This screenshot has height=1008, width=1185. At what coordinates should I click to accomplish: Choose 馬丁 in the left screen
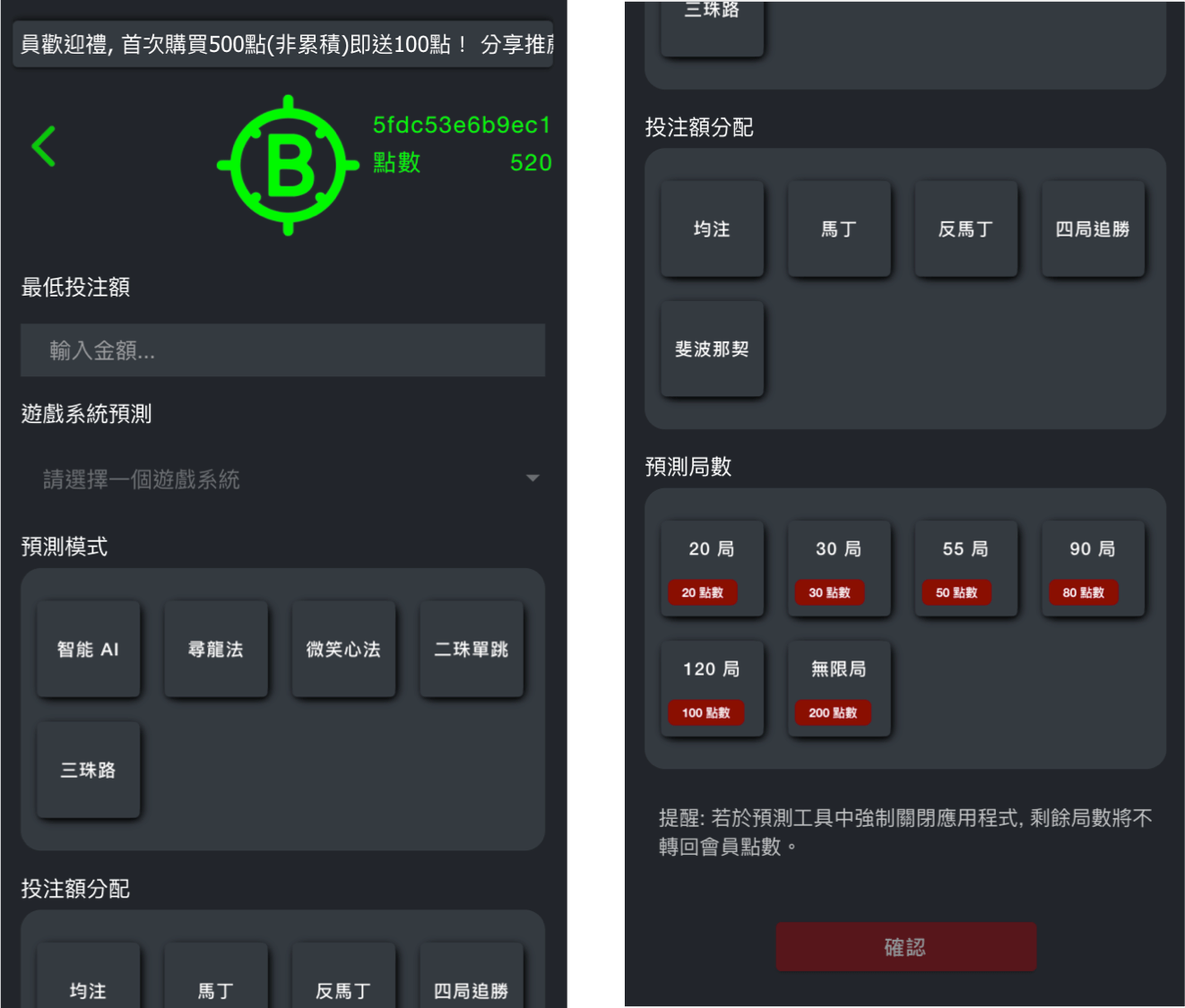(216, 977)
